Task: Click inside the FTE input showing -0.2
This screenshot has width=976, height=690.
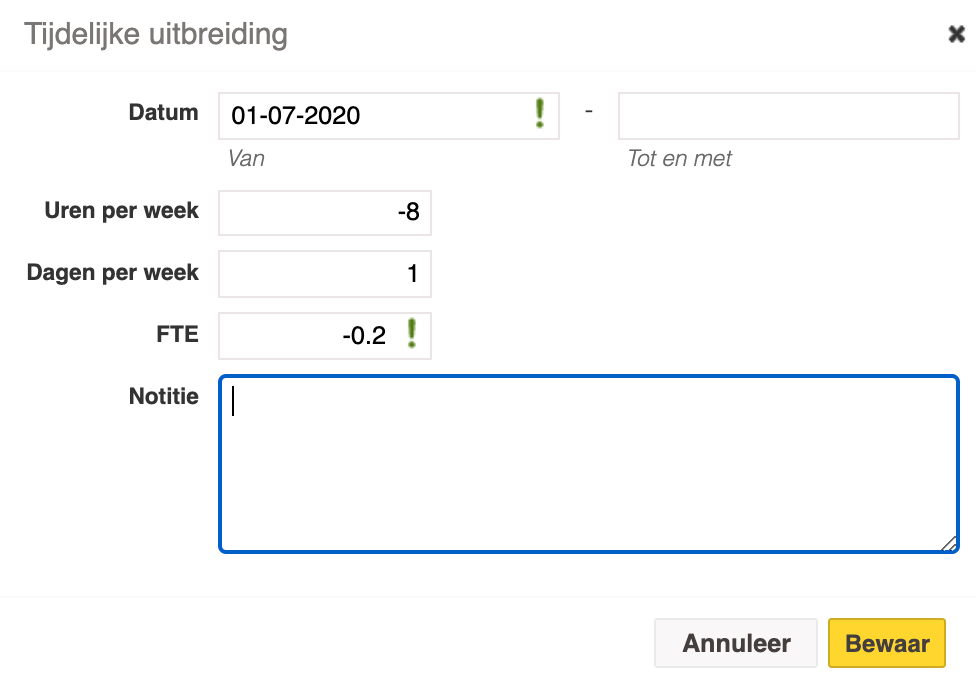Action: 324,336
